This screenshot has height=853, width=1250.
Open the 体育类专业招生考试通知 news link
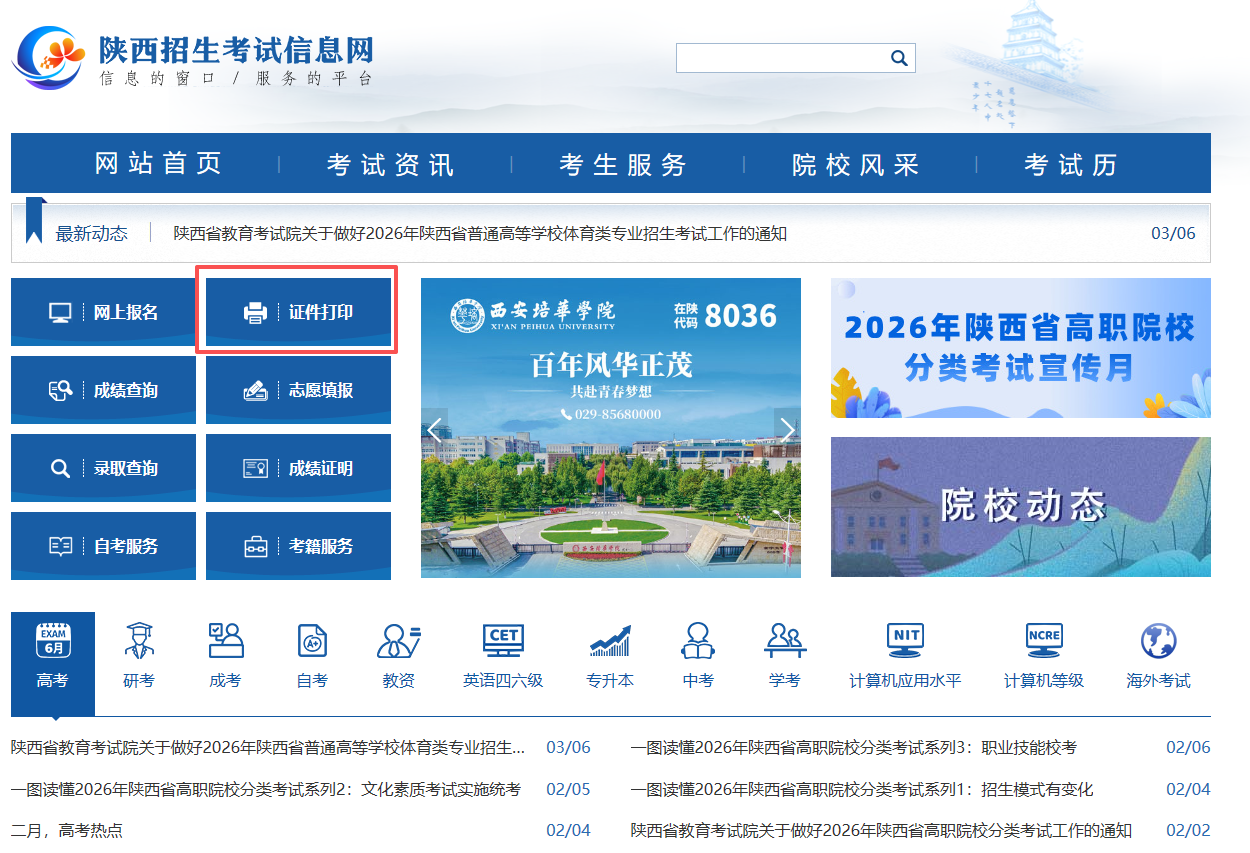tap(478, 234)
